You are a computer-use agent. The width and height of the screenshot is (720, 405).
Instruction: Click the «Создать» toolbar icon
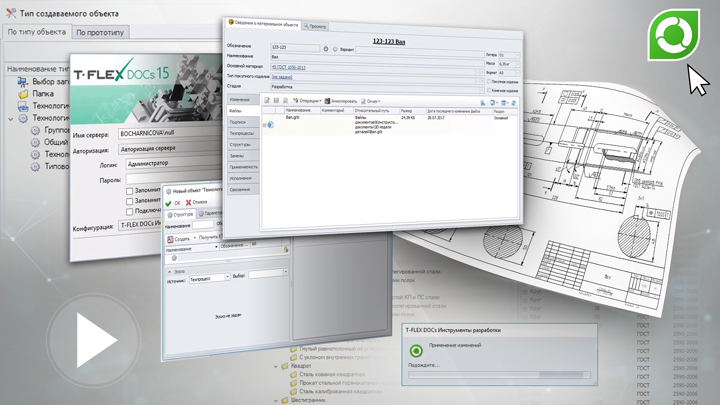170,239
